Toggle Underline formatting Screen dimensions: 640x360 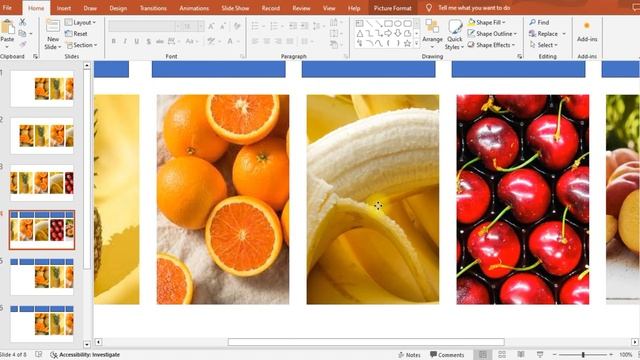point(137,41)
